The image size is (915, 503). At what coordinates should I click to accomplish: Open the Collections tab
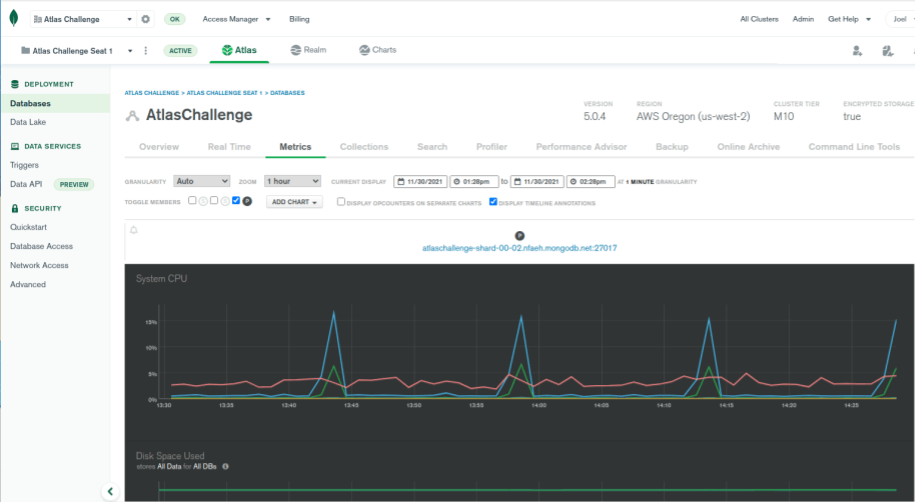click(364, 147)
